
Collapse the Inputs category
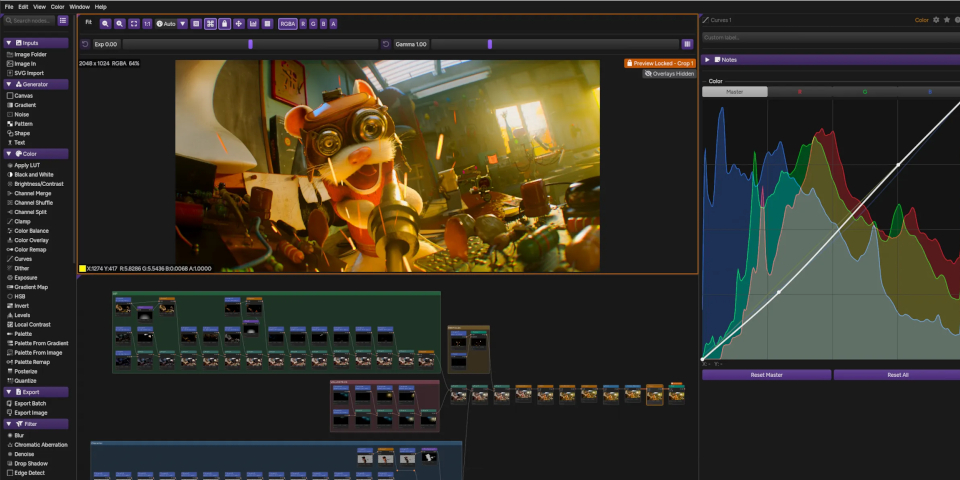[36, 43]
